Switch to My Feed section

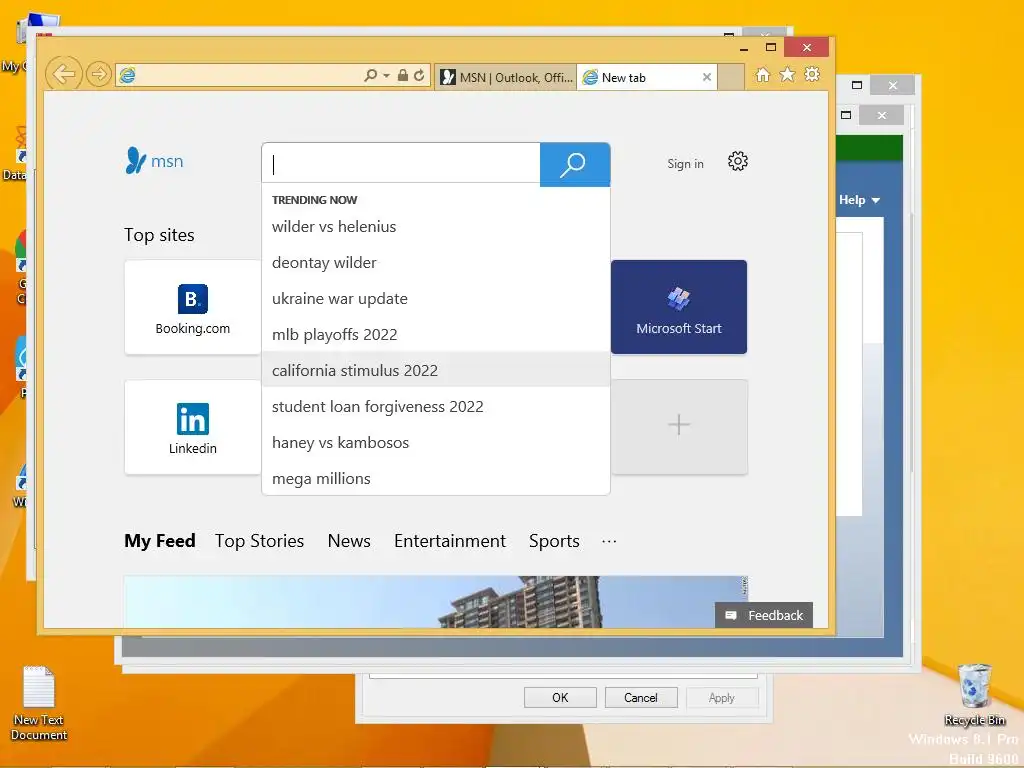pyautogui.click(x=160, y=541)
